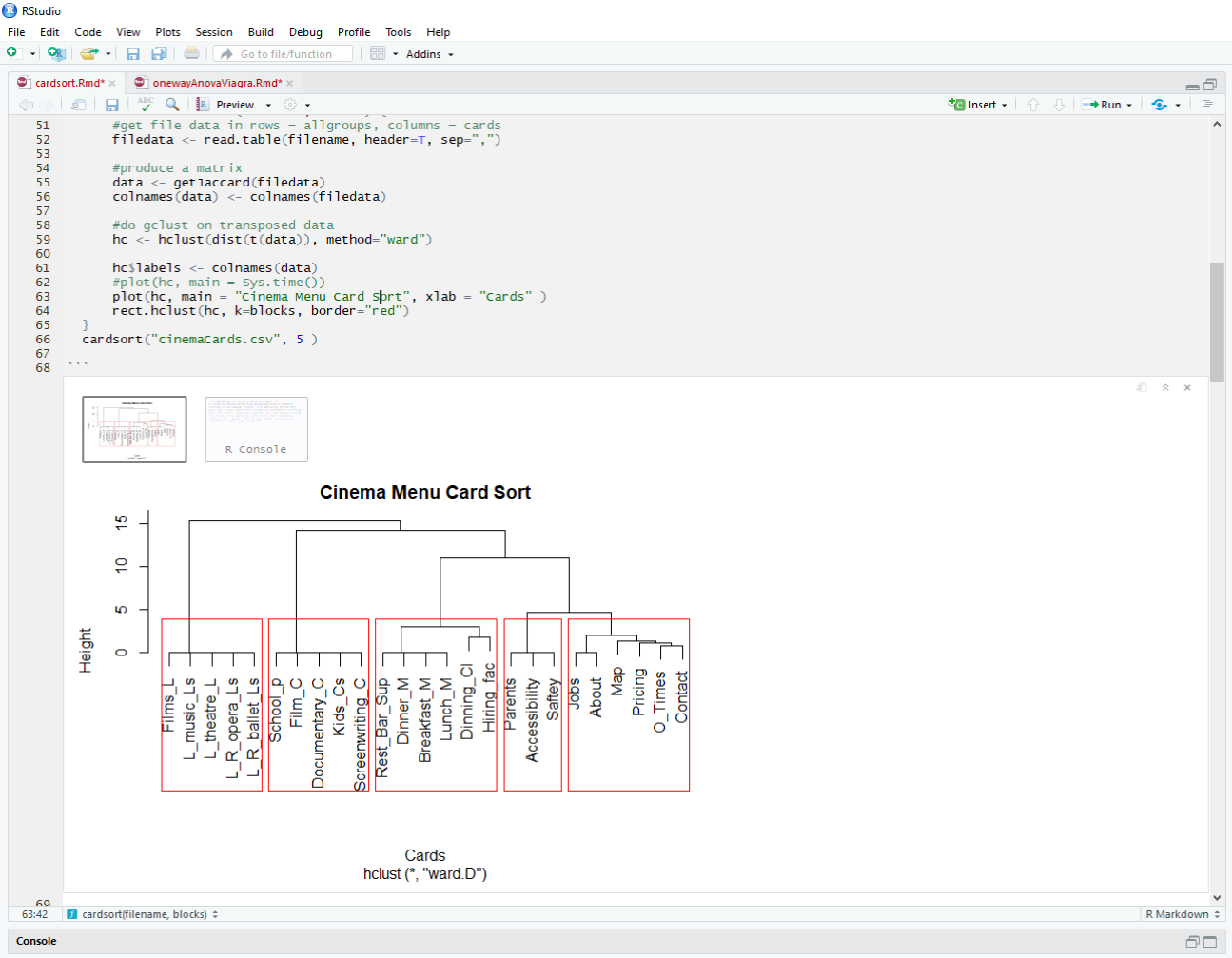The width and height of the screenshot is (1232, 958).
Task: Click editor scrollbar down arrow
Action: pyautogui.click(x=1217, y=897)
